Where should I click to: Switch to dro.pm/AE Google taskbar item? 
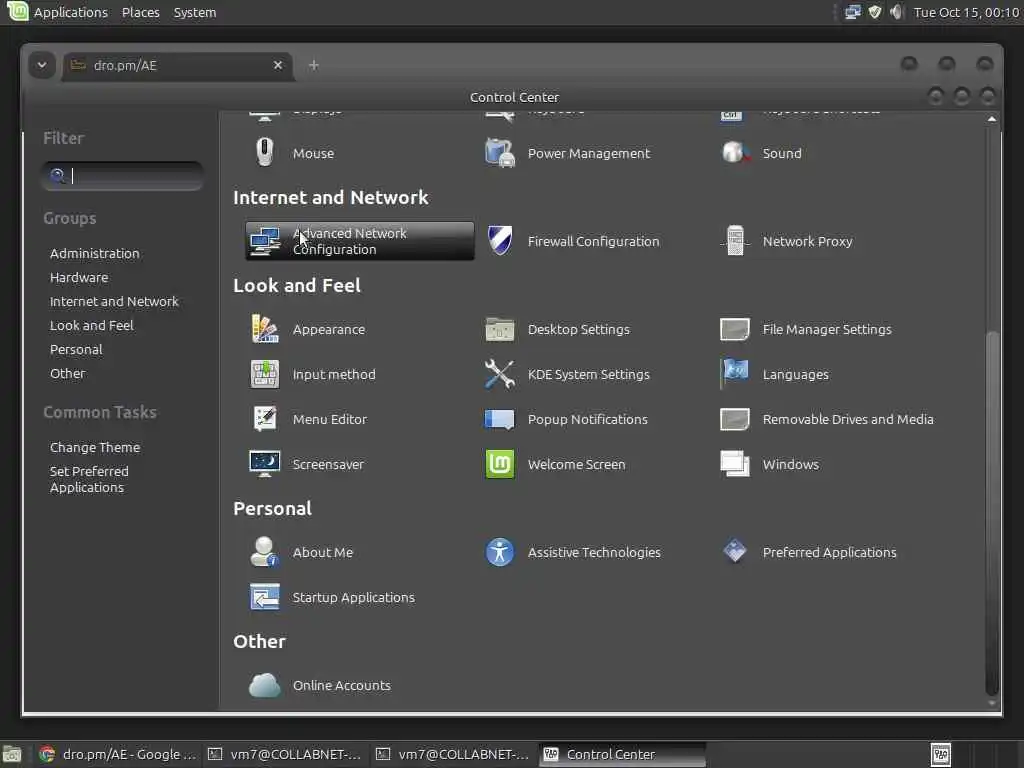coord(118,754)
